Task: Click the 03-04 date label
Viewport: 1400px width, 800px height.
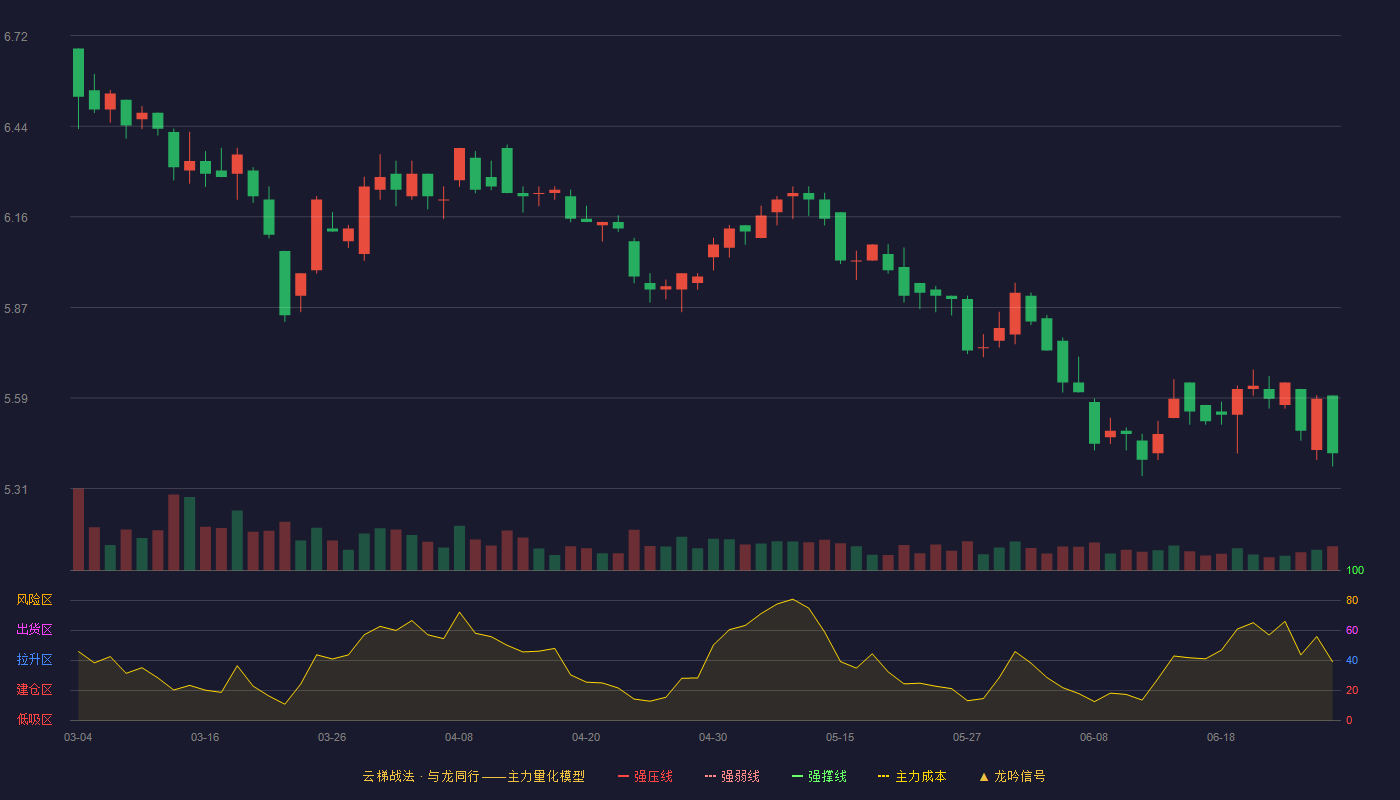Action: (x=78, y=737)
